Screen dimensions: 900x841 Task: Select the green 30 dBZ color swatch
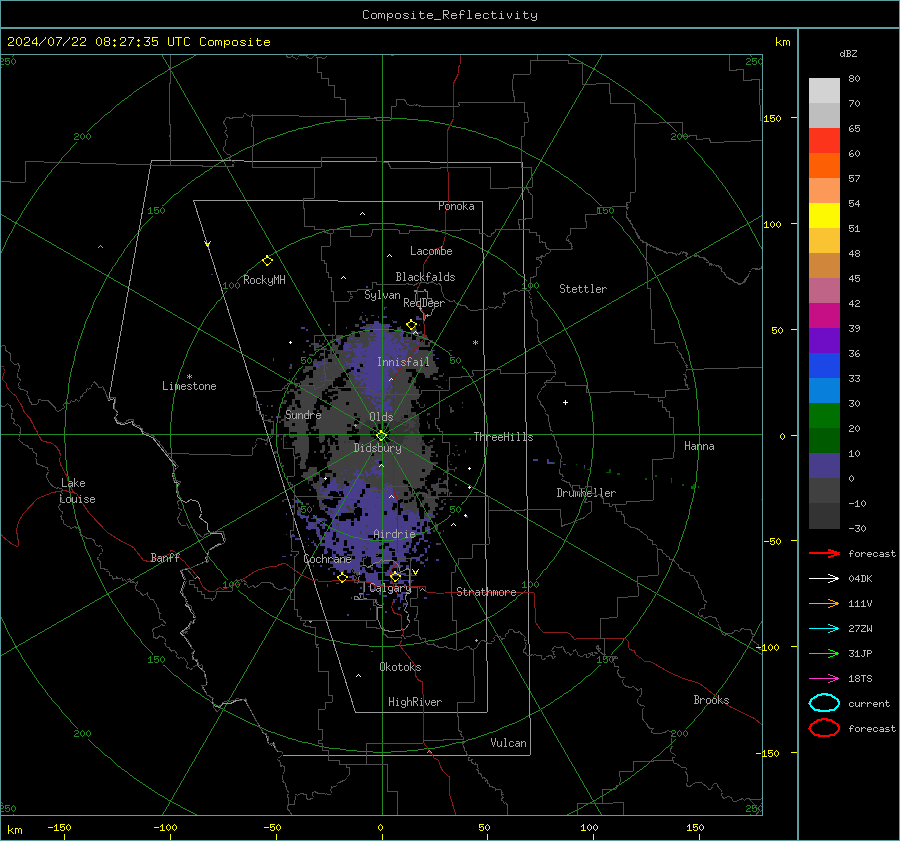click(824, 415)
